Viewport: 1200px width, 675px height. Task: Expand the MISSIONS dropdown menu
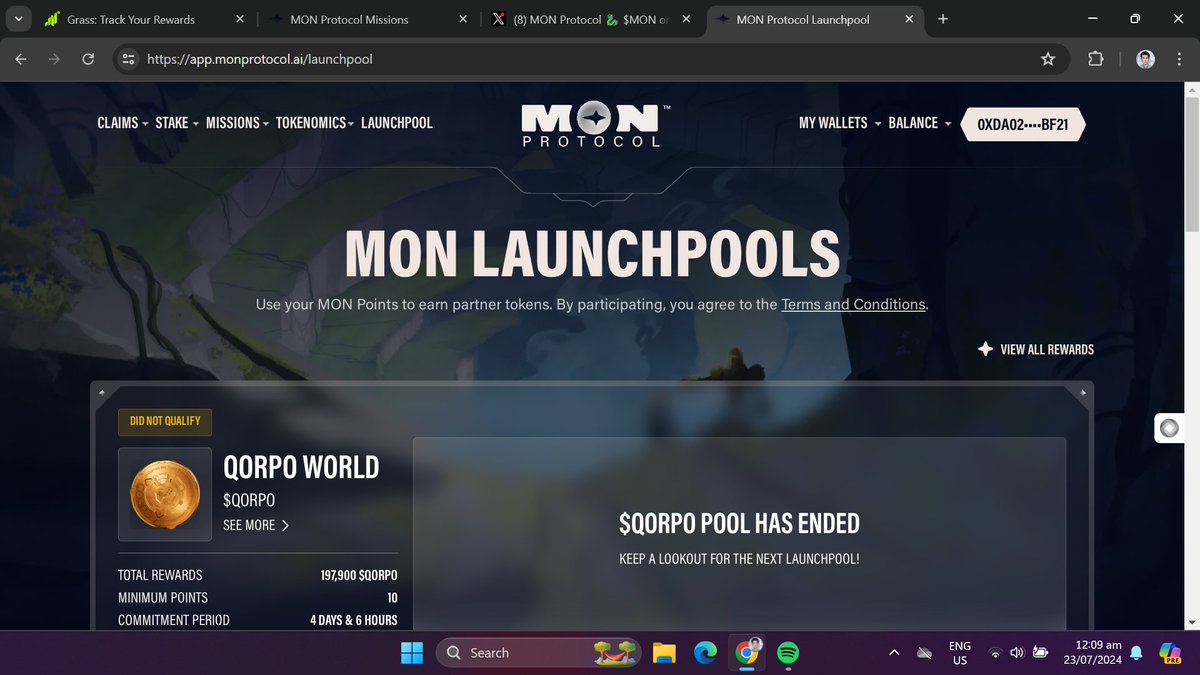point(238,122)
